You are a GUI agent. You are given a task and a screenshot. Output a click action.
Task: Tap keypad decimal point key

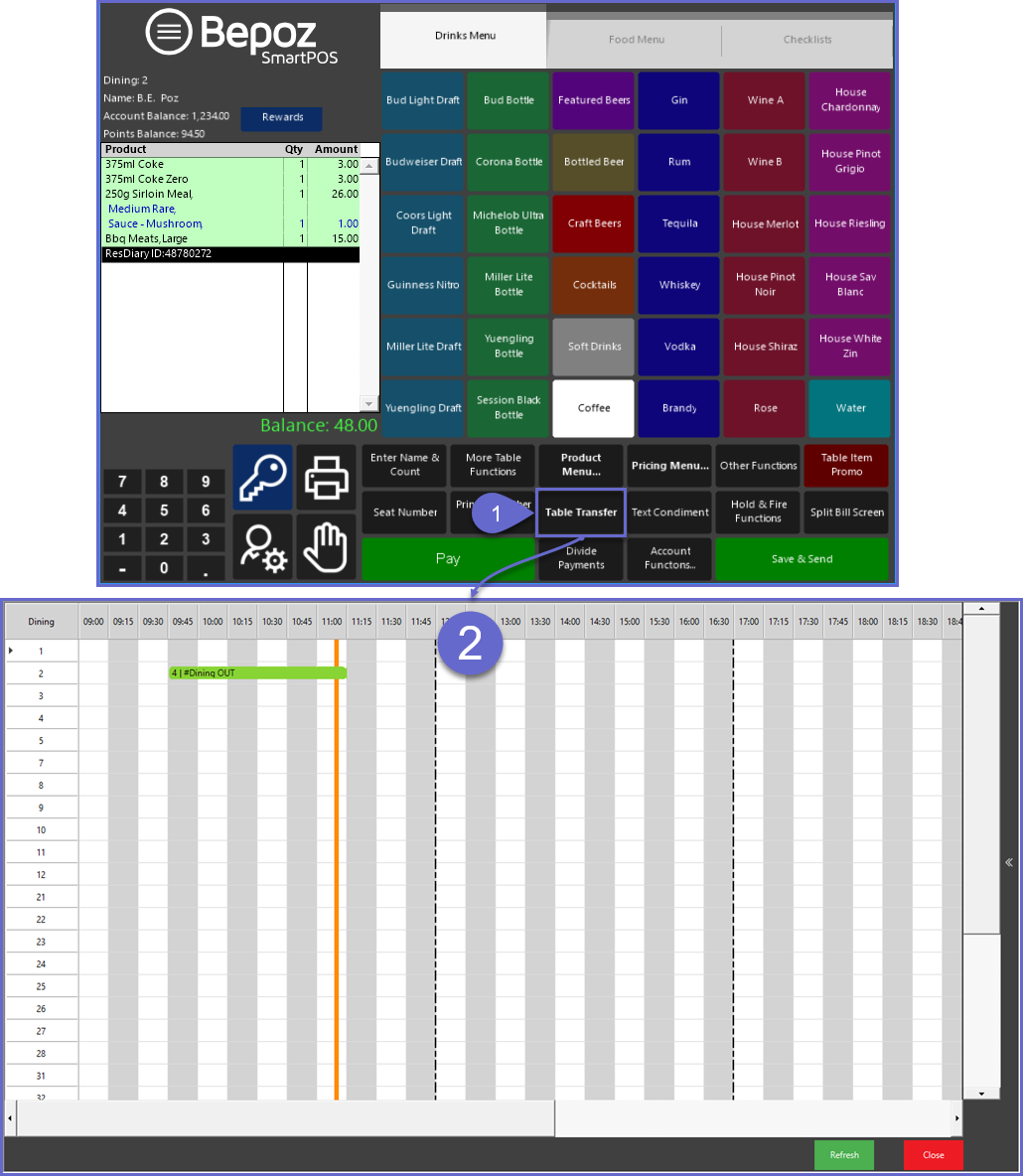(x=206, y=568)
